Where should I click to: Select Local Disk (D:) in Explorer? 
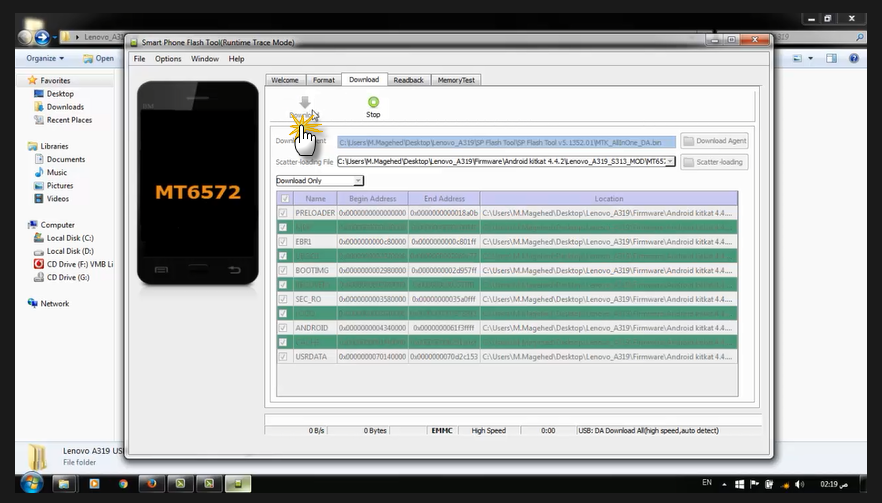pos(70,251)
